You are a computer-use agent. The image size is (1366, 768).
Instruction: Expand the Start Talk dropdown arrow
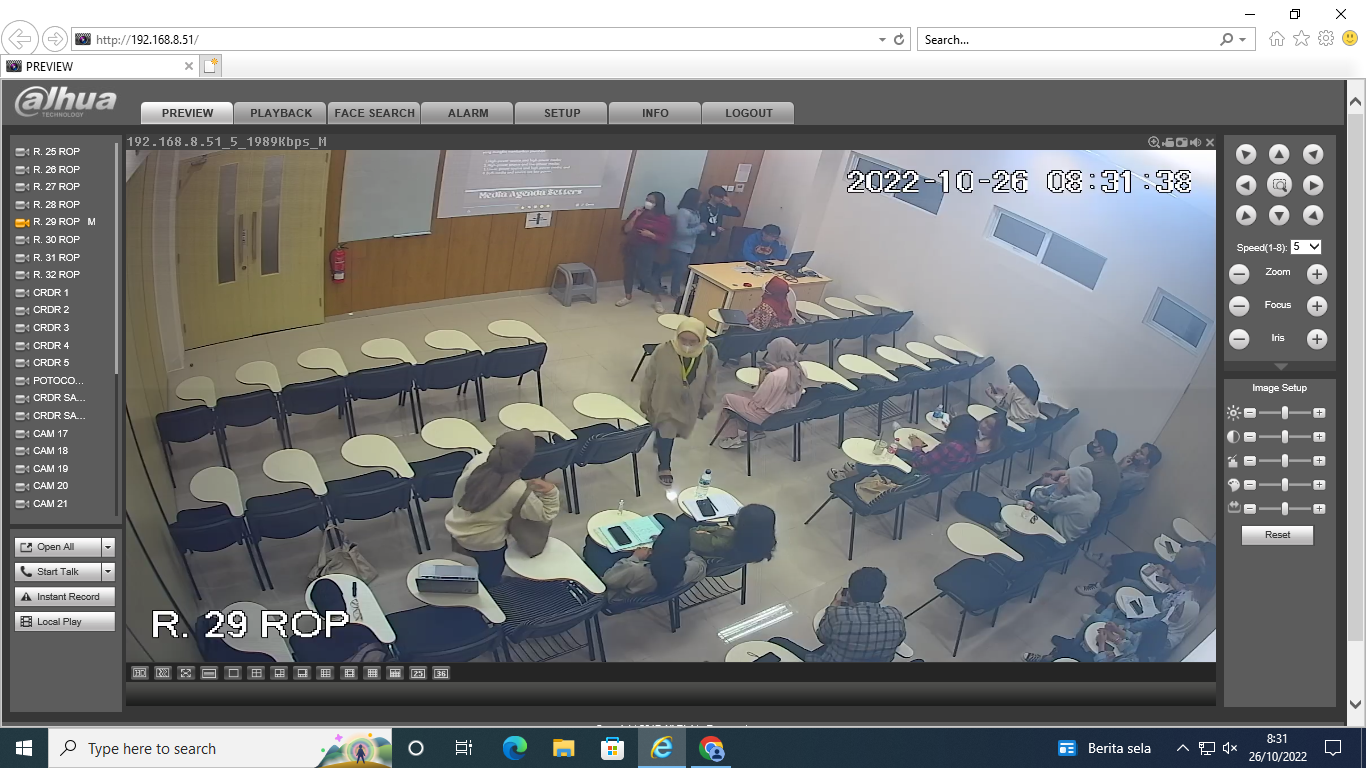[108, 572]
